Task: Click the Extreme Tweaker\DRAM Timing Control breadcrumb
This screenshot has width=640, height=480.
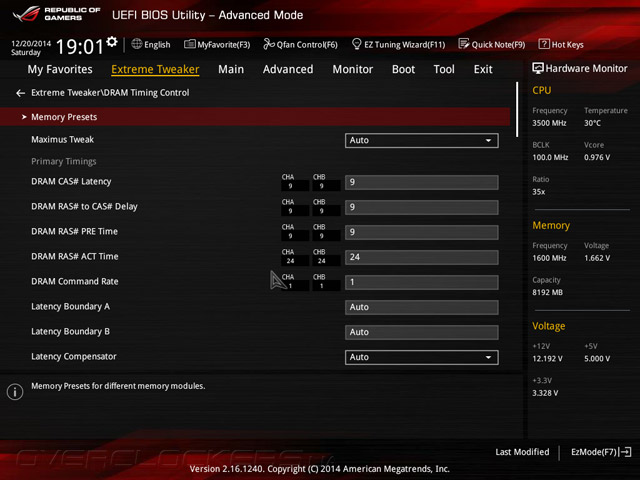Action: [110, 93]
